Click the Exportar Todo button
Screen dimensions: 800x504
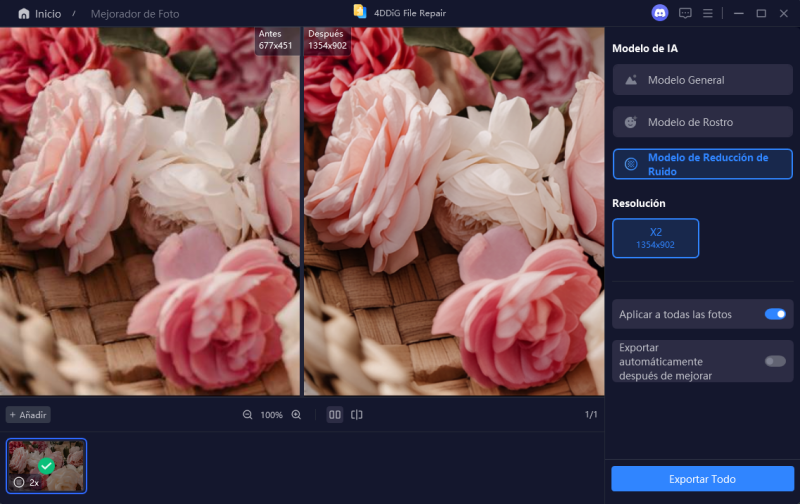point(703,479)
